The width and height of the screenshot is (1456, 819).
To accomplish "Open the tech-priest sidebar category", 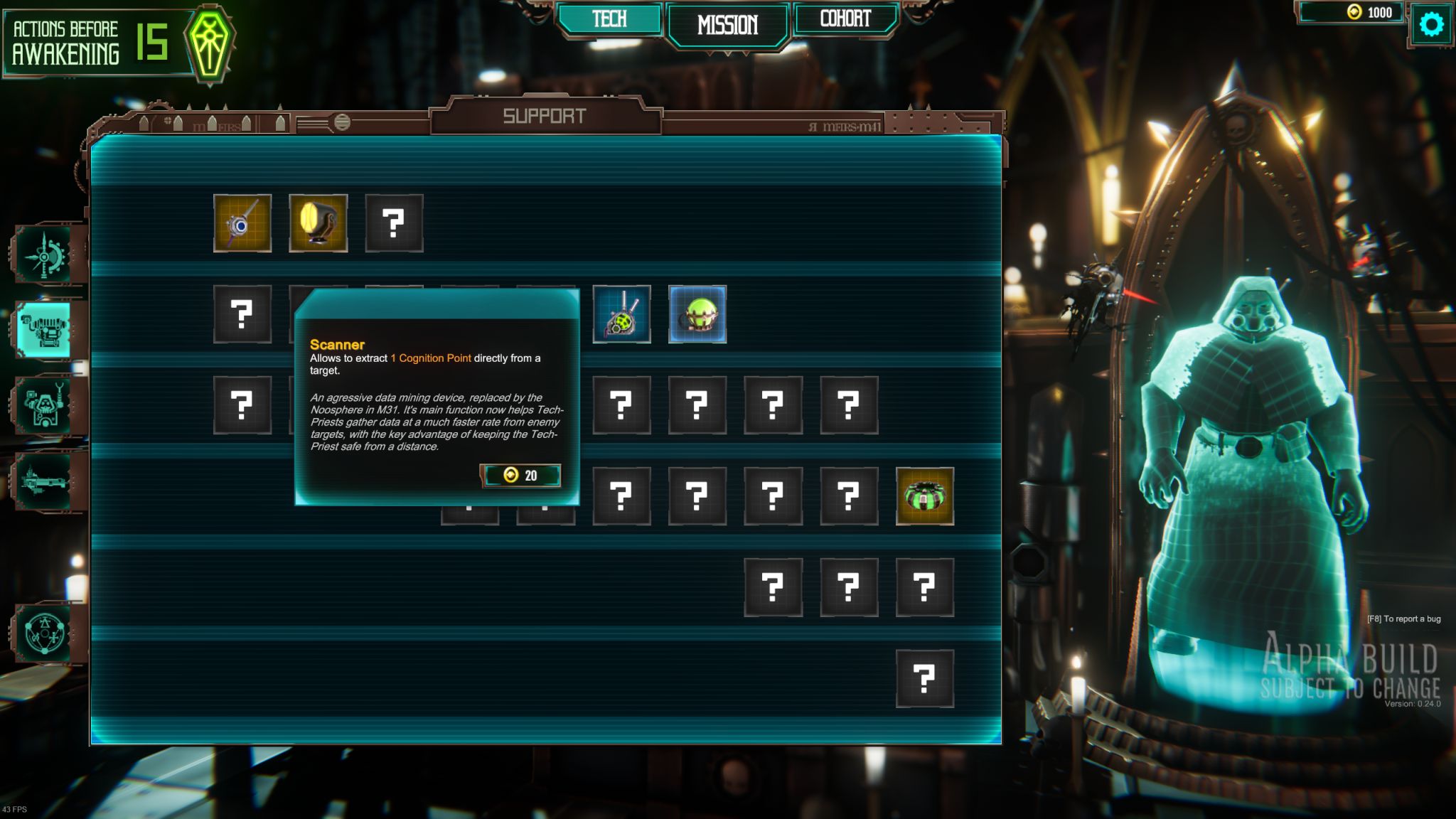I will (x=44, y=406).
